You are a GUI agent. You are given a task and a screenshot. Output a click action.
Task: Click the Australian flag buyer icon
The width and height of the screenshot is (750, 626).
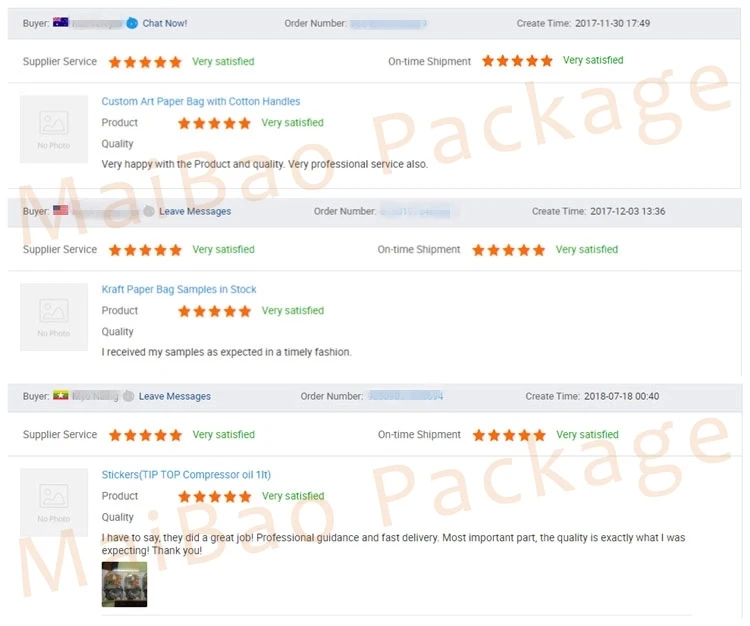61,22
